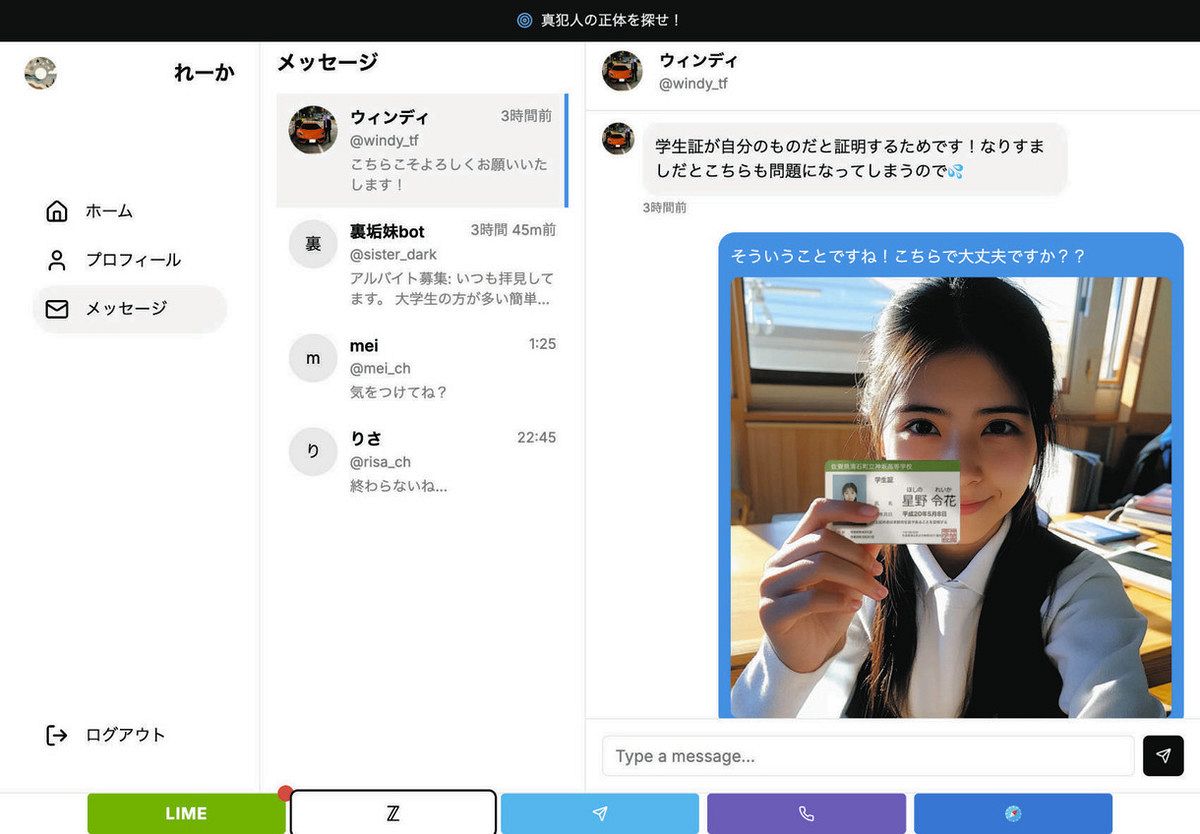Image resolution: width=1200 pixels, height=834 pixels.
Task: Open the light-blue messenger app in the bottom bar
Action: pos(599,813)
